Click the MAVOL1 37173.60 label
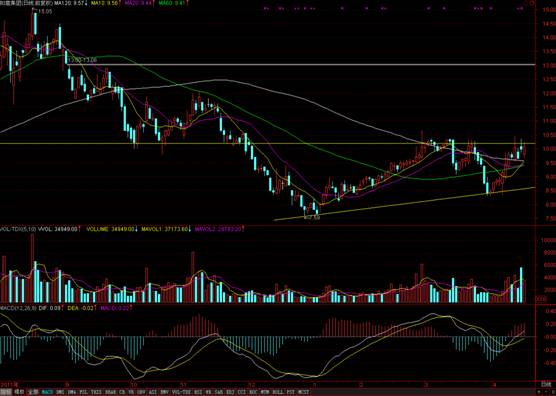Screen dimensions: 556x396 pyautogui.click(x=164, y=229)
